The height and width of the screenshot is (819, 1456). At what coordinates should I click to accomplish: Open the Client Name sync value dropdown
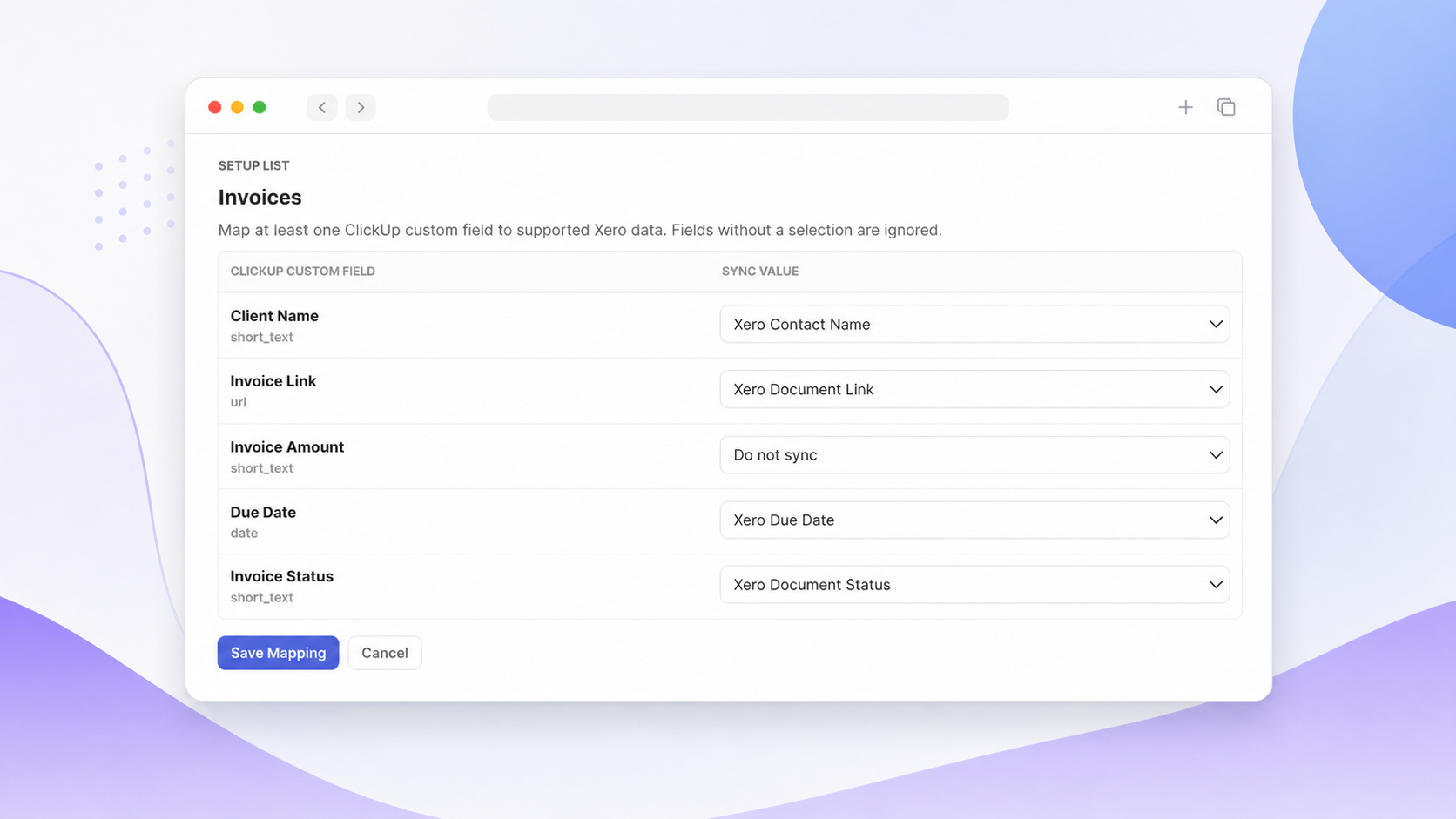click(x=974, y=324)
